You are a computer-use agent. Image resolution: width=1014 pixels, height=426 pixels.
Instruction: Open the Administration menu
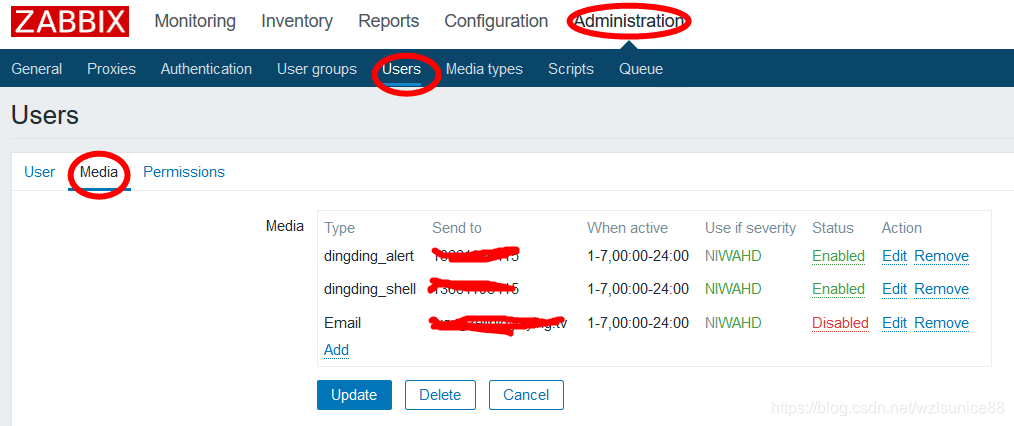[629, 21]
